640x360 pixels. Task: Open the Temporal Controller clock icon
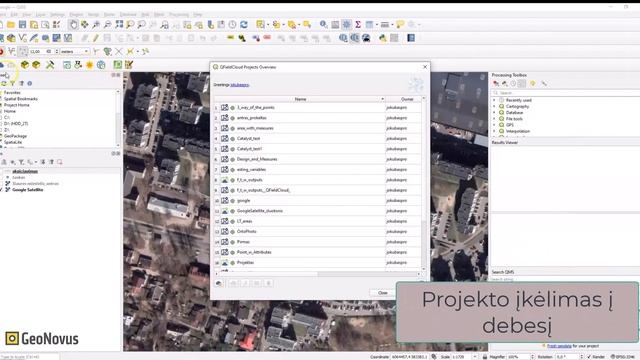tap(232, 25)
